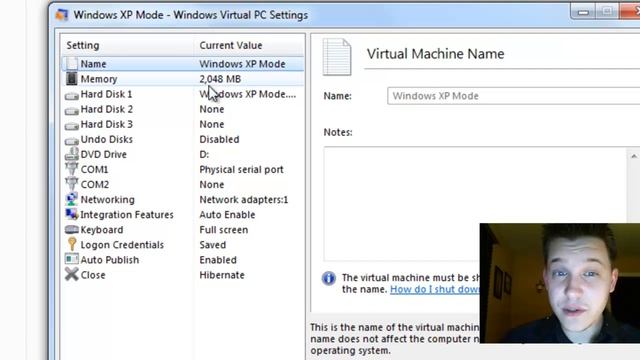Click the Hard Disk 3 drive icon
Viewport: 640px width, 360px height.
(72, 126)
